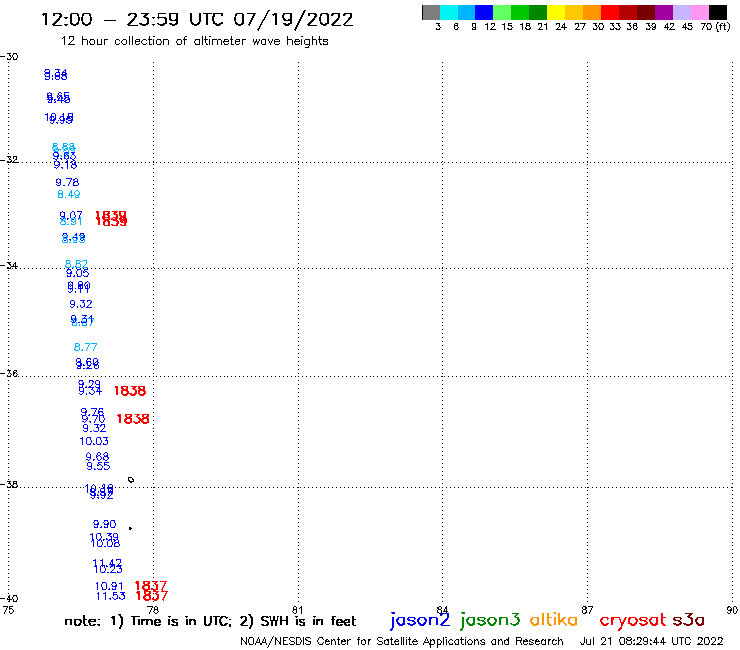
Task: Click the latitude axis label -38
Action: click(x=9, y=484)
